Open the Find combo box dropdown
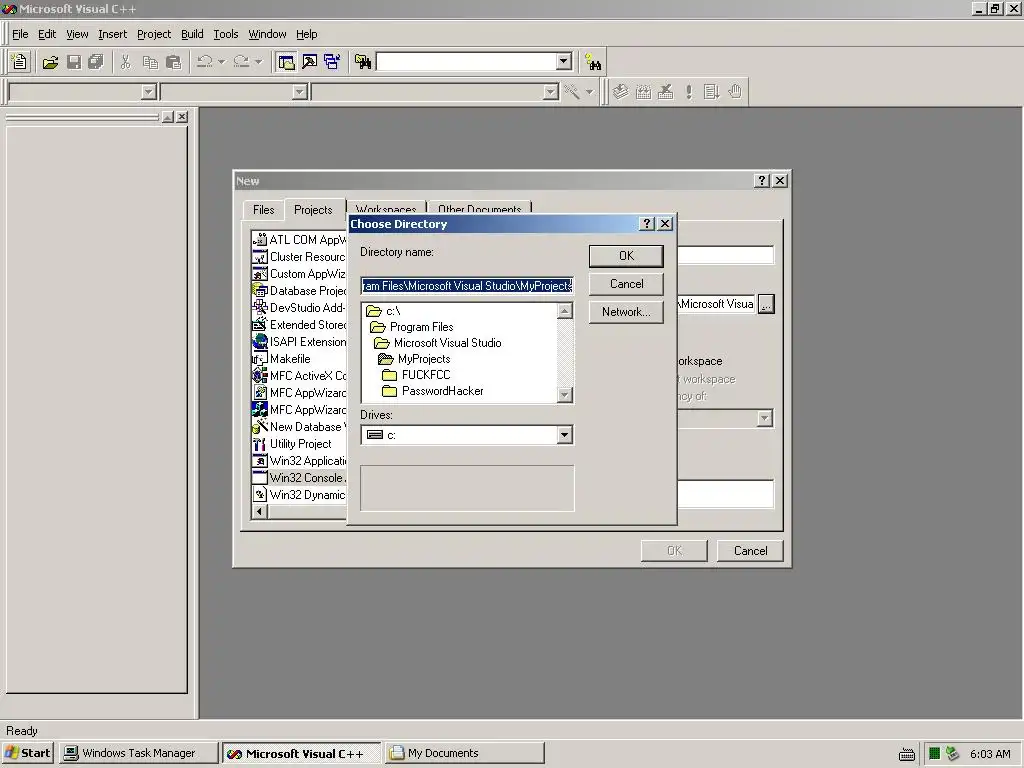The width and height of the screenshot is (1024, 768). tap(564, 61)
